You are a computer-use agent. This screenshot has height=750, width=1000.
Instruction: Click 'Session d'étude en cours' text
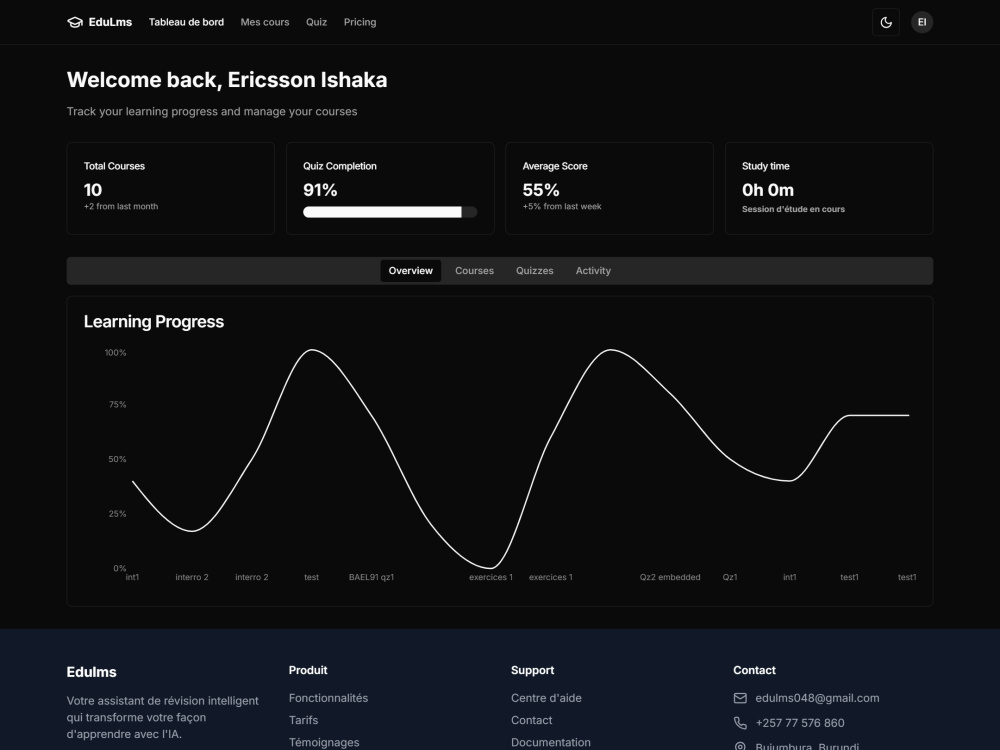(x=793, y=209)
